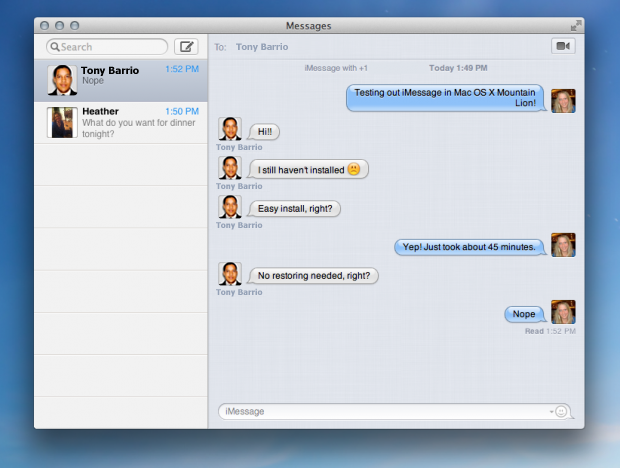Click the "Messages" window title
620x468 pixels.
pyautogui.click(x=308, y=26)
